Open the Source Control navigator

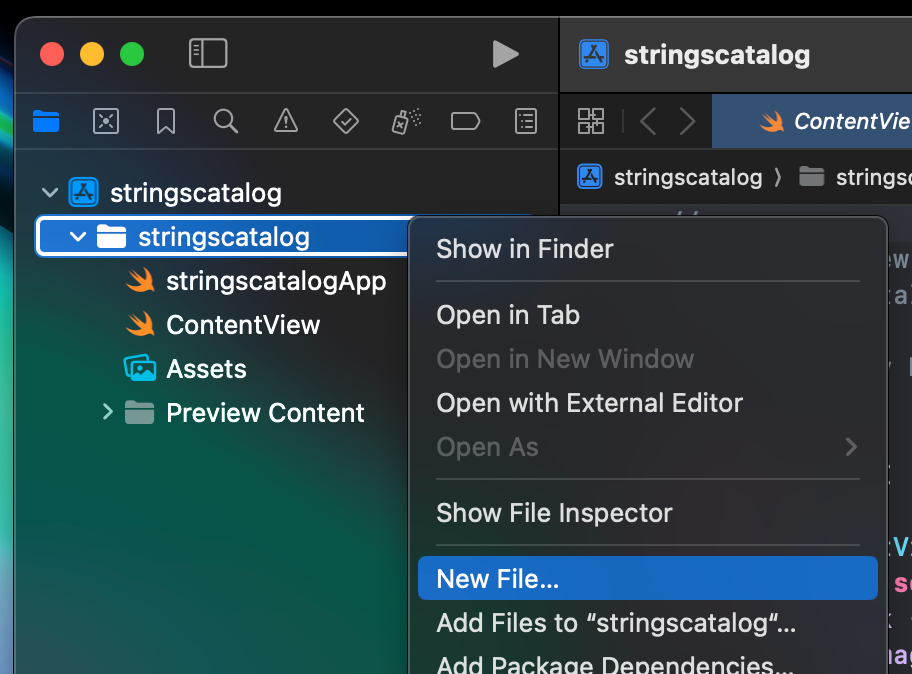(106, 121)
